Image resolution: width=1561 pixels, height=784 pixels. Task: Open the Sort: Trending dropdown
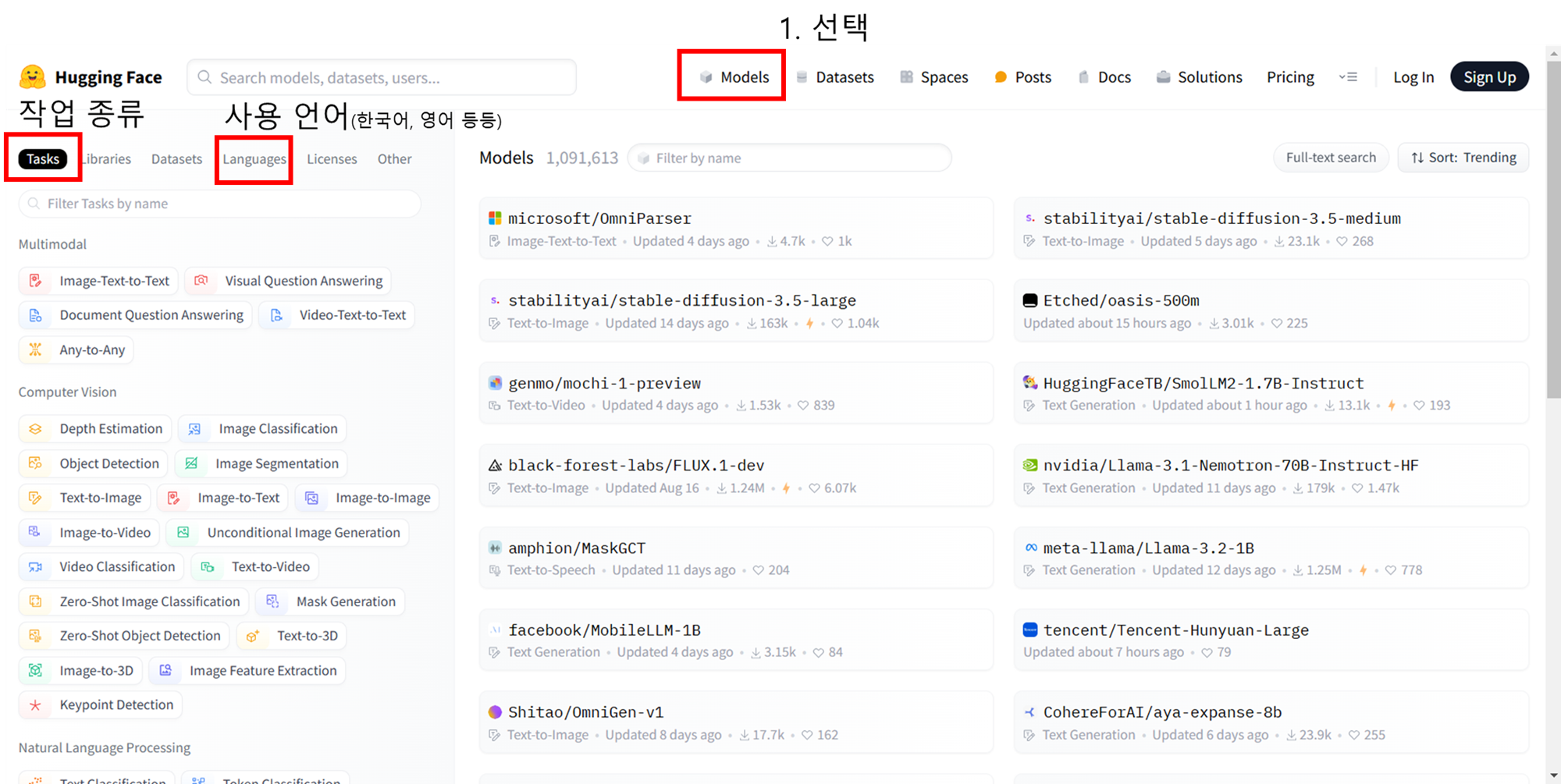click(1463, 158)
